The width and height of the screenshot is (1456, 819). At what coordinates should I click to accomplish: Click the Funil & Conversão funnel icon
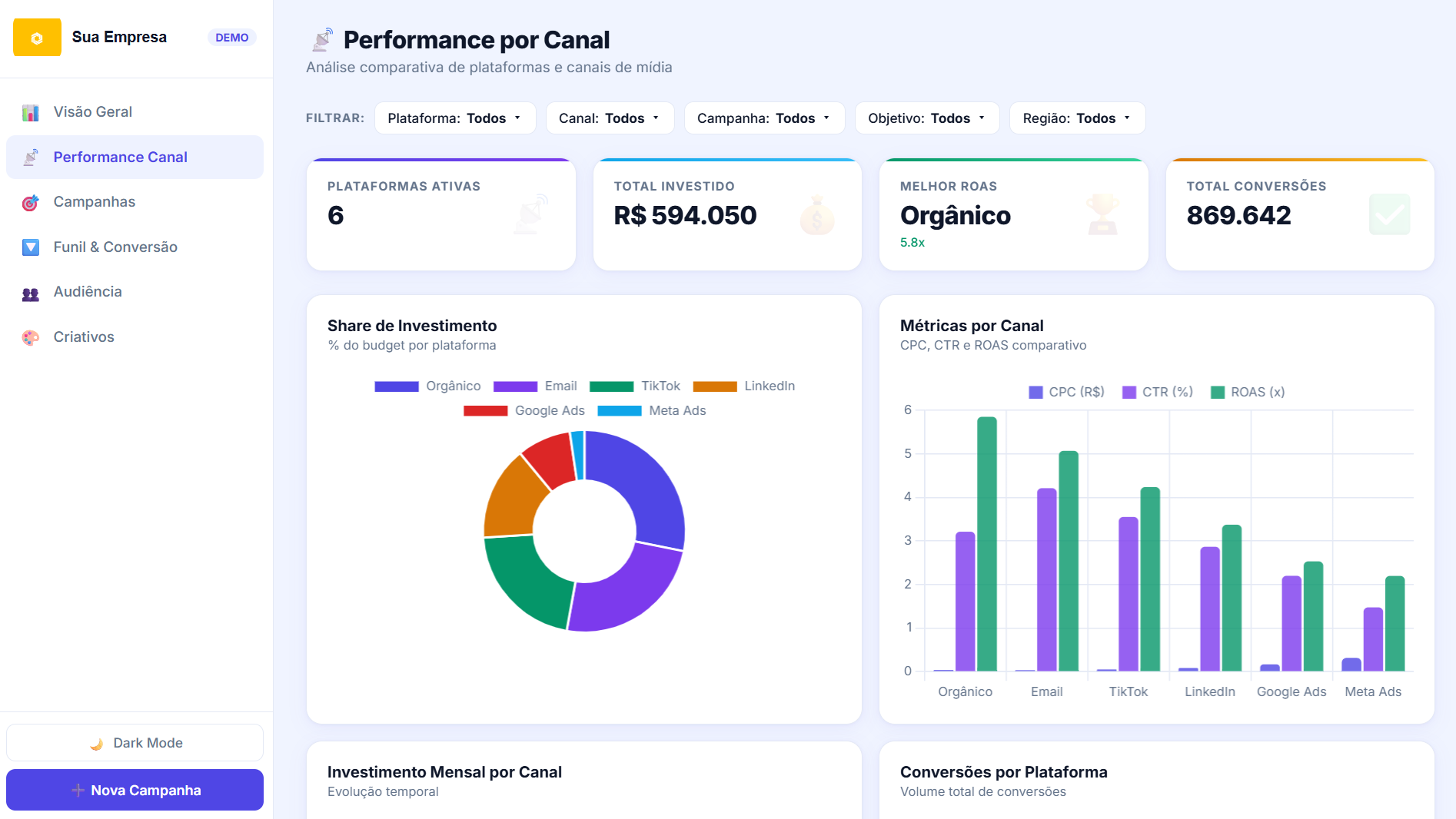tap(31, 247)
